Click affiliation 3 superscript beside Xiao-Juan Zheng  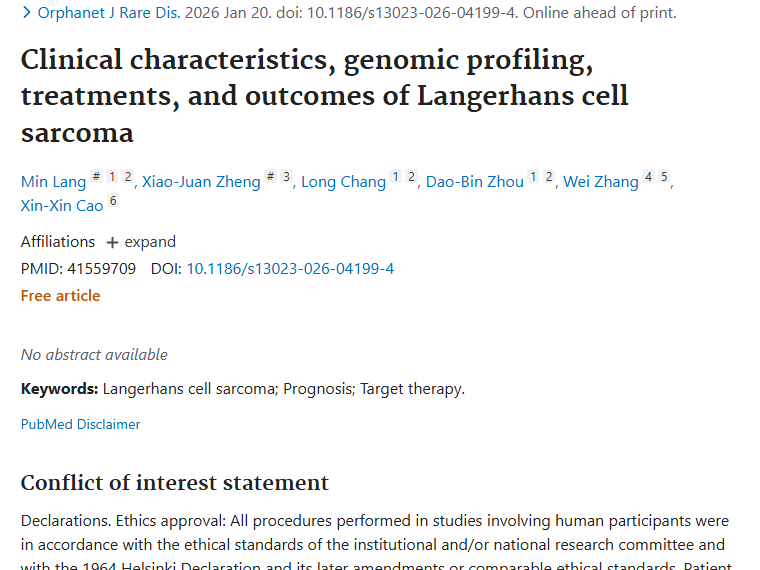tap(286, 177)
